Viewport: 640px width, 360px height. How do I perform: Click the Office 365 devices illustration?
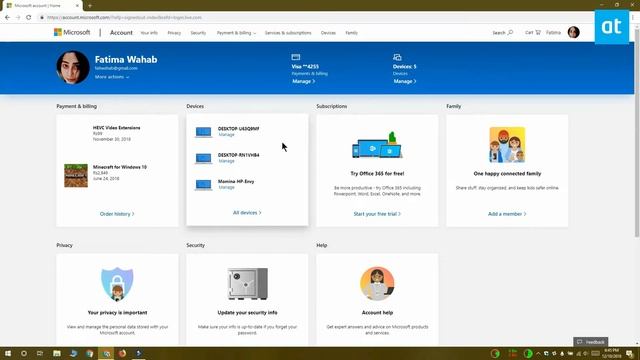pos(377,145)
